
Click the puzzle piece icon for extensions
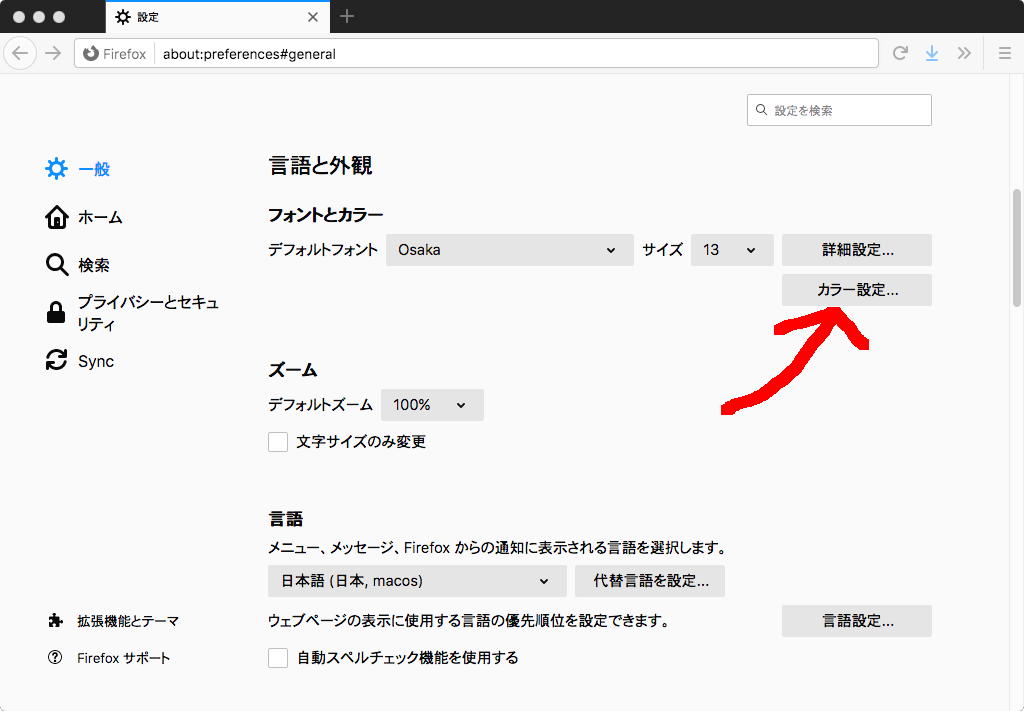pyautogui.click(x=56, y=620)
